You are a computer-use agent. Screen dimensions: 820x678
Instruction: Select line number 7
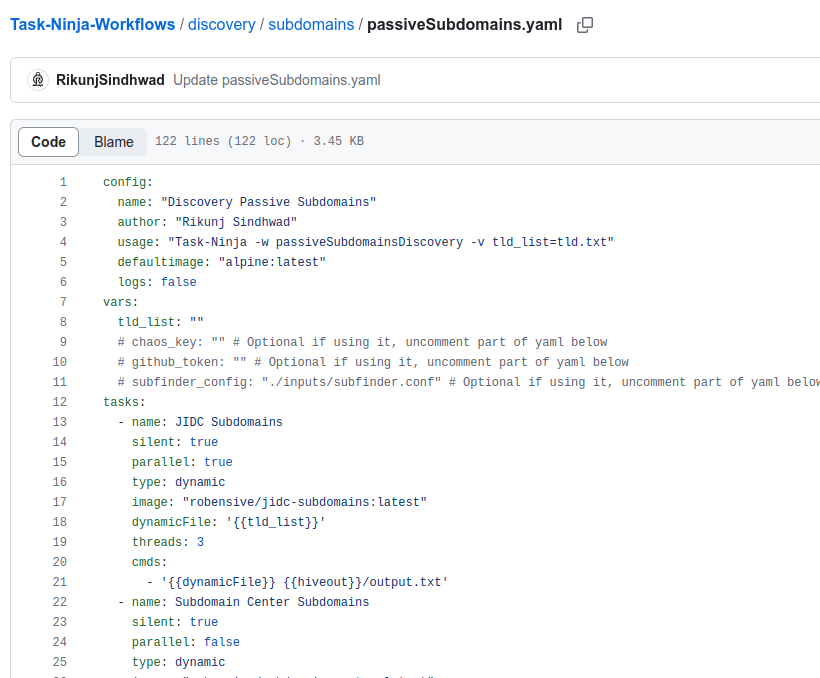coord(63,302)
